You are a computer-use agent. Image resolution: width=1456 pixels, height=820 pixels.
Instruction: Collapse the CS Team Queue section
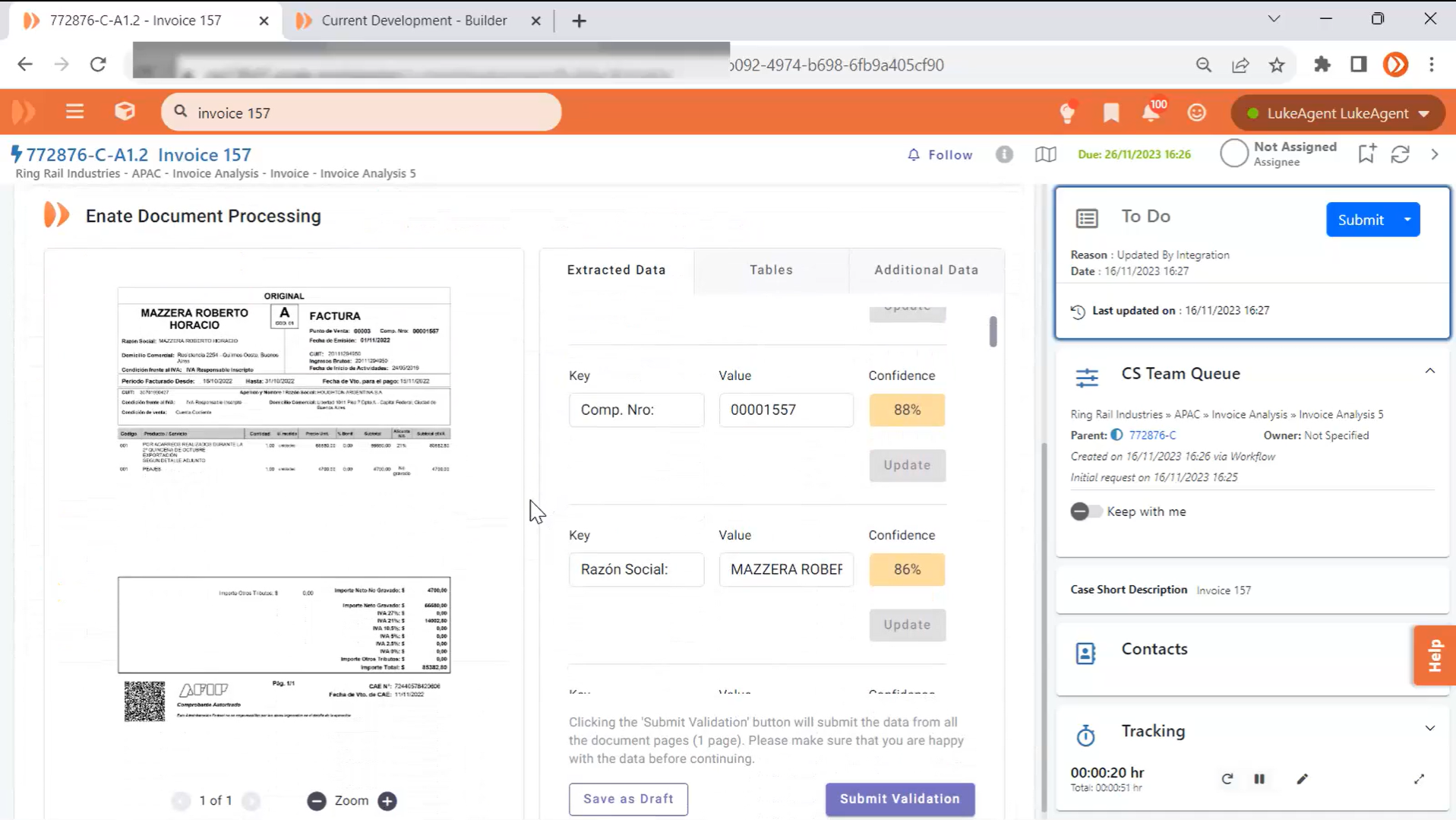coord(1429,372)
